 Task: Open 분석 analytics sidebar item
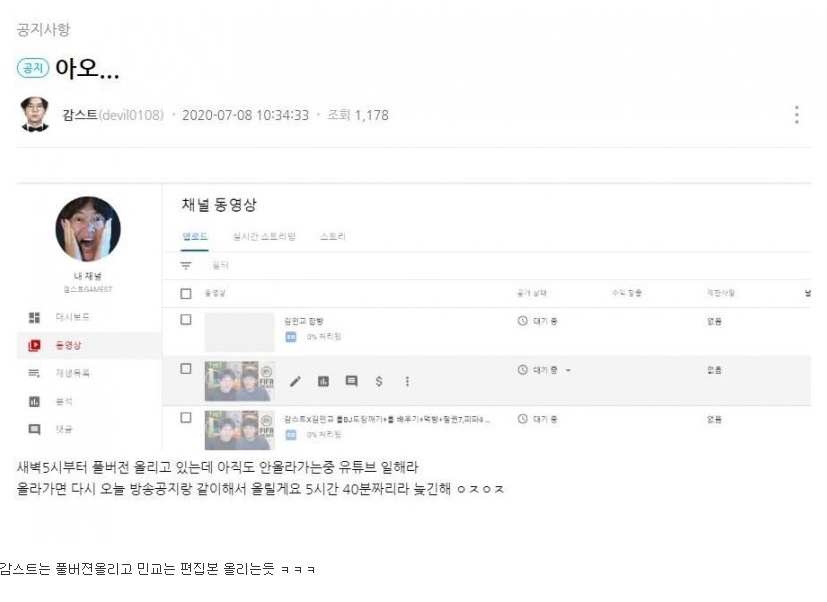click(x=63, y=402)
